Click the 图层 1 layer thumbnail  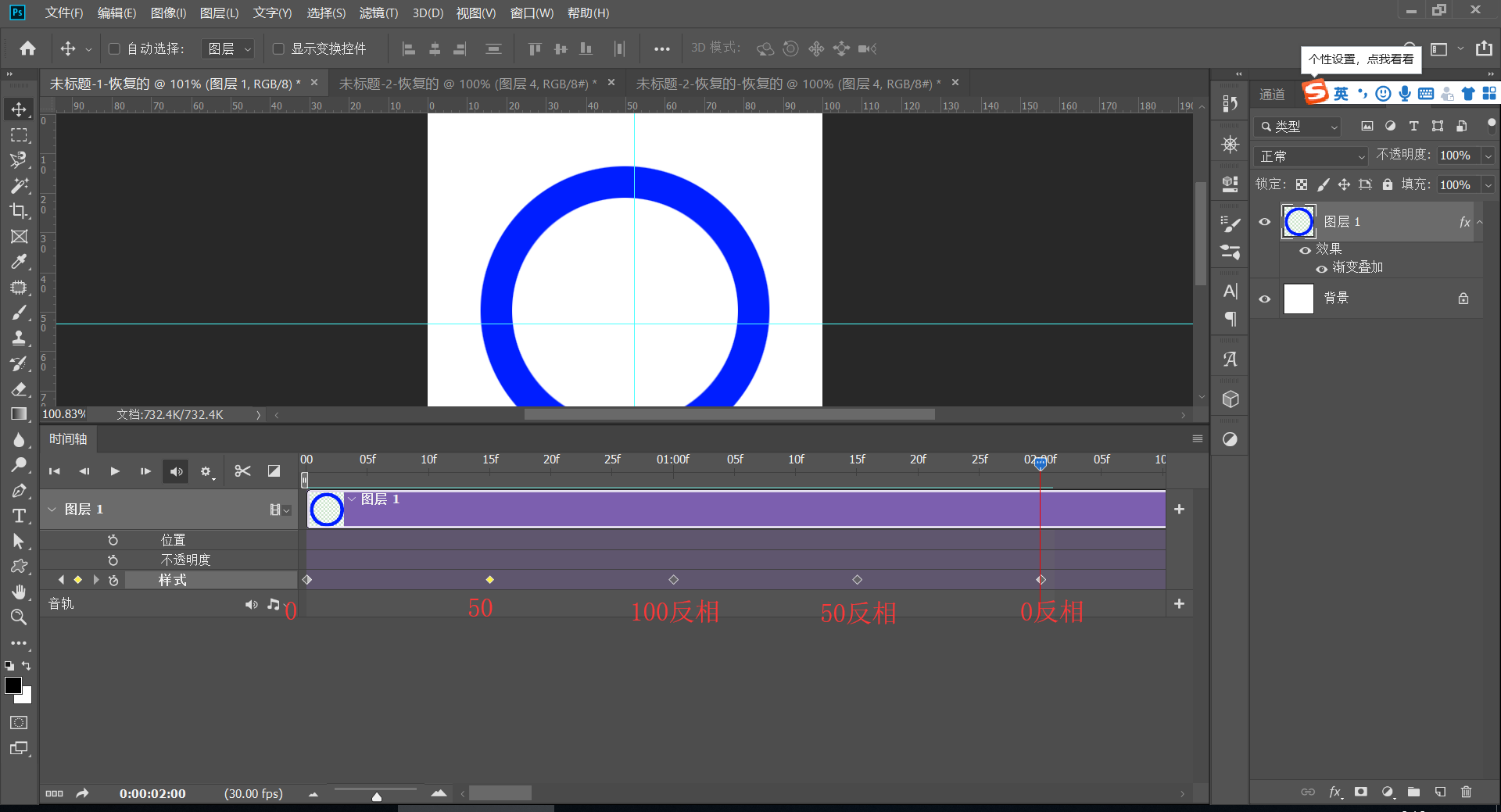1299,222
